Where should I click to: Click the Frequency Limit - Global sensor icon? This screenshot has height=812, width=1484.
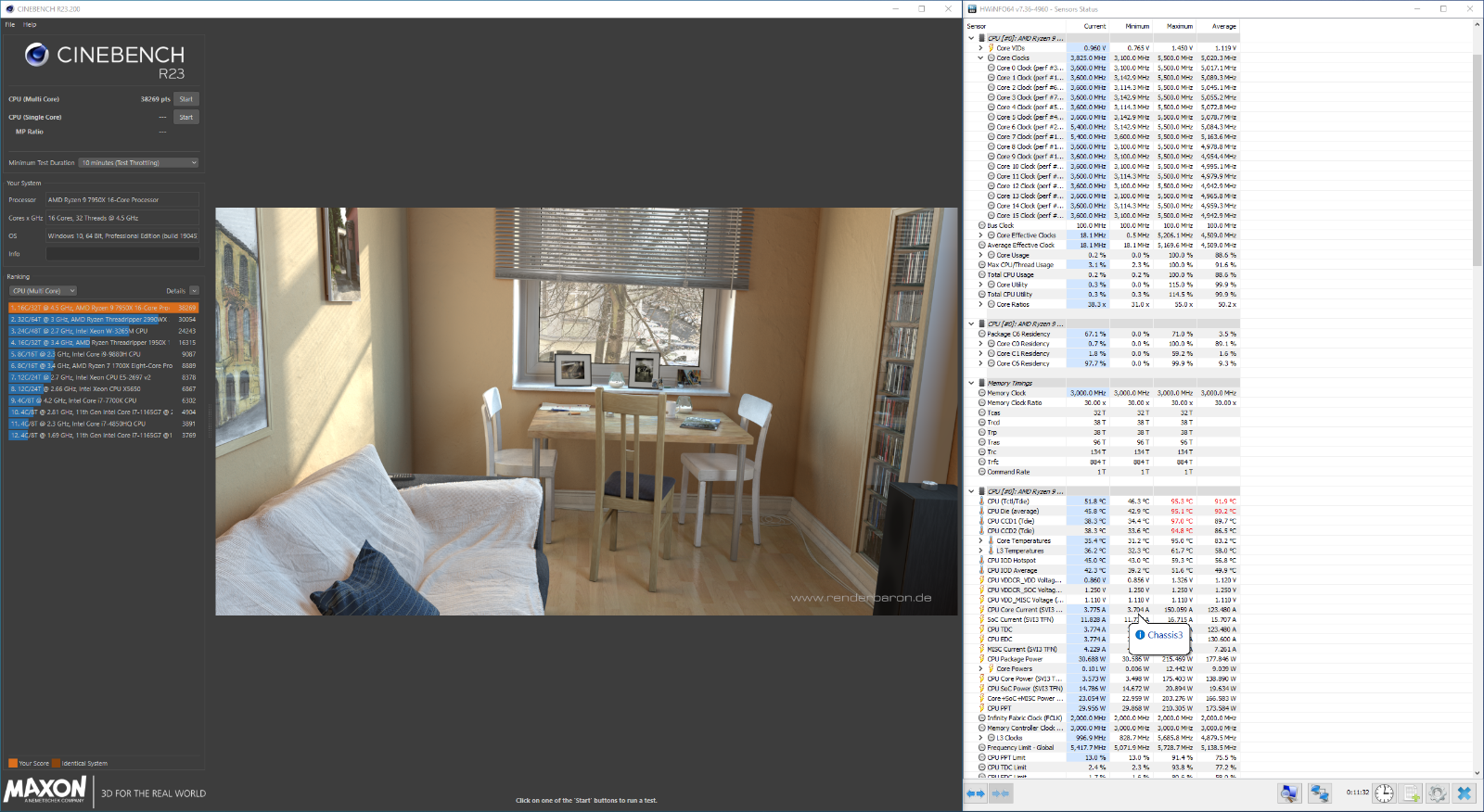pos(981,748)
